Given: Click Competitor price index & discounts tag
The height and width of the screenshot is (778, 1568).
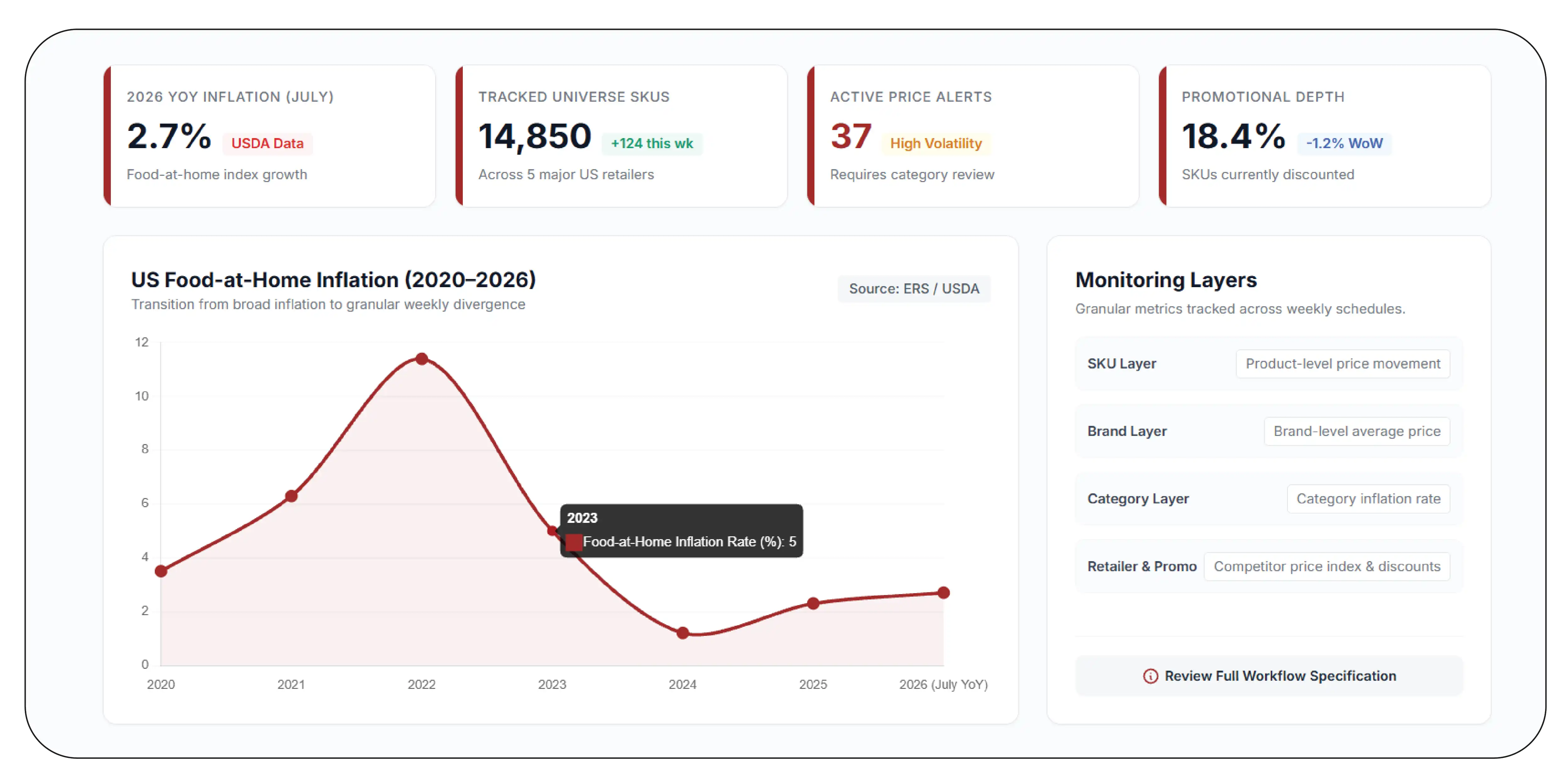Looking at the screenshot, I should click(x=1327, y=566).
